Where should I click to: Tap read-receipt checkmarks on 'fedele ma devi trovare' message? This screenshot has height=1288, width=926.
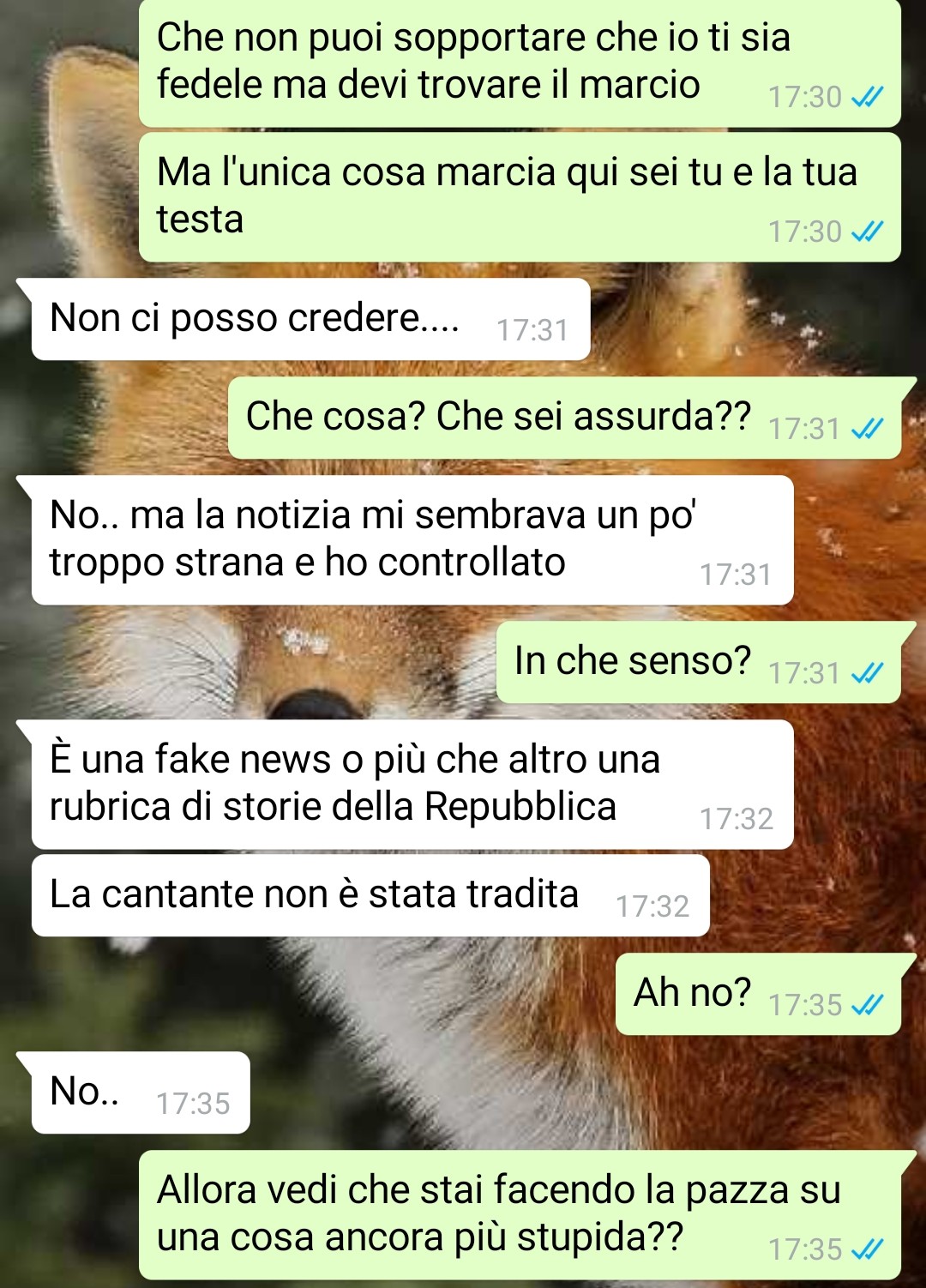pyautogui.click(x=867, y=98)
